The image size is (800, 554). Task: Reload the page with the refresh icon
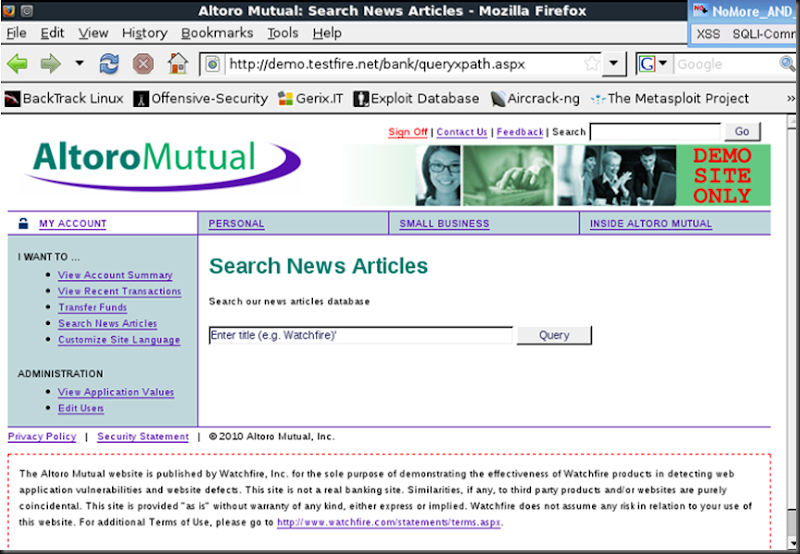coord(109,64)
